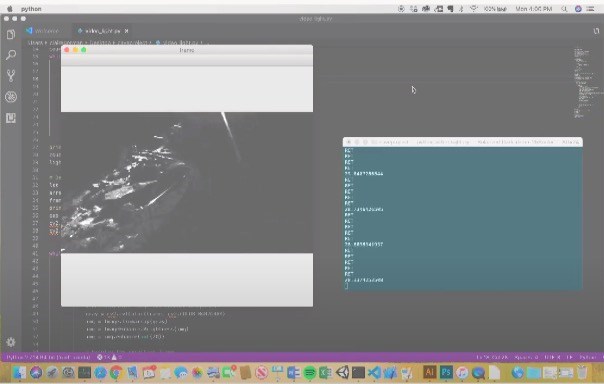Open the python menu in the menu bar
Viewport: 604px width, 384px height.
point(31,8)
